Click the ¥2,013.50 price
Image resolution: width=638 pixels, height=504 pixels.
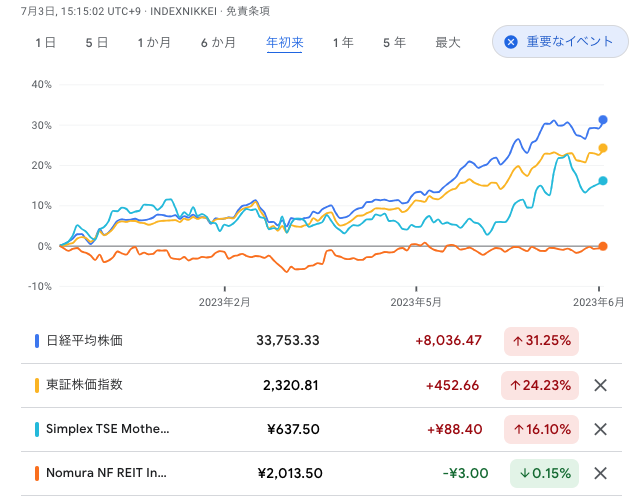point(290,473)
